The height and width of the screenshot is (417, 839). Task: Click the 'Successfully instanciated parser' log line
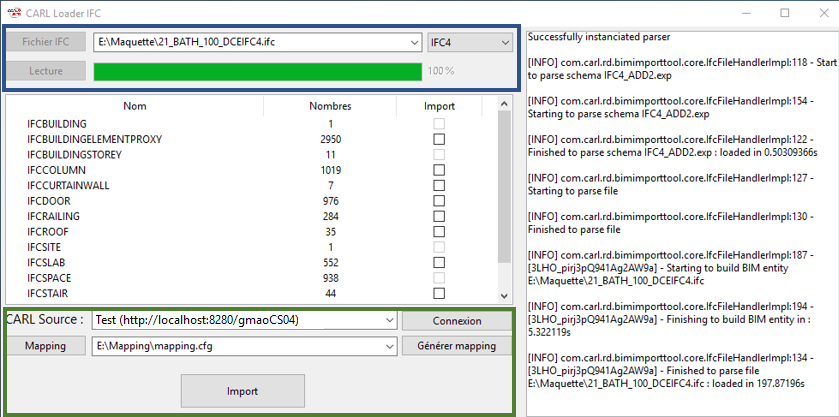[599, 37]
